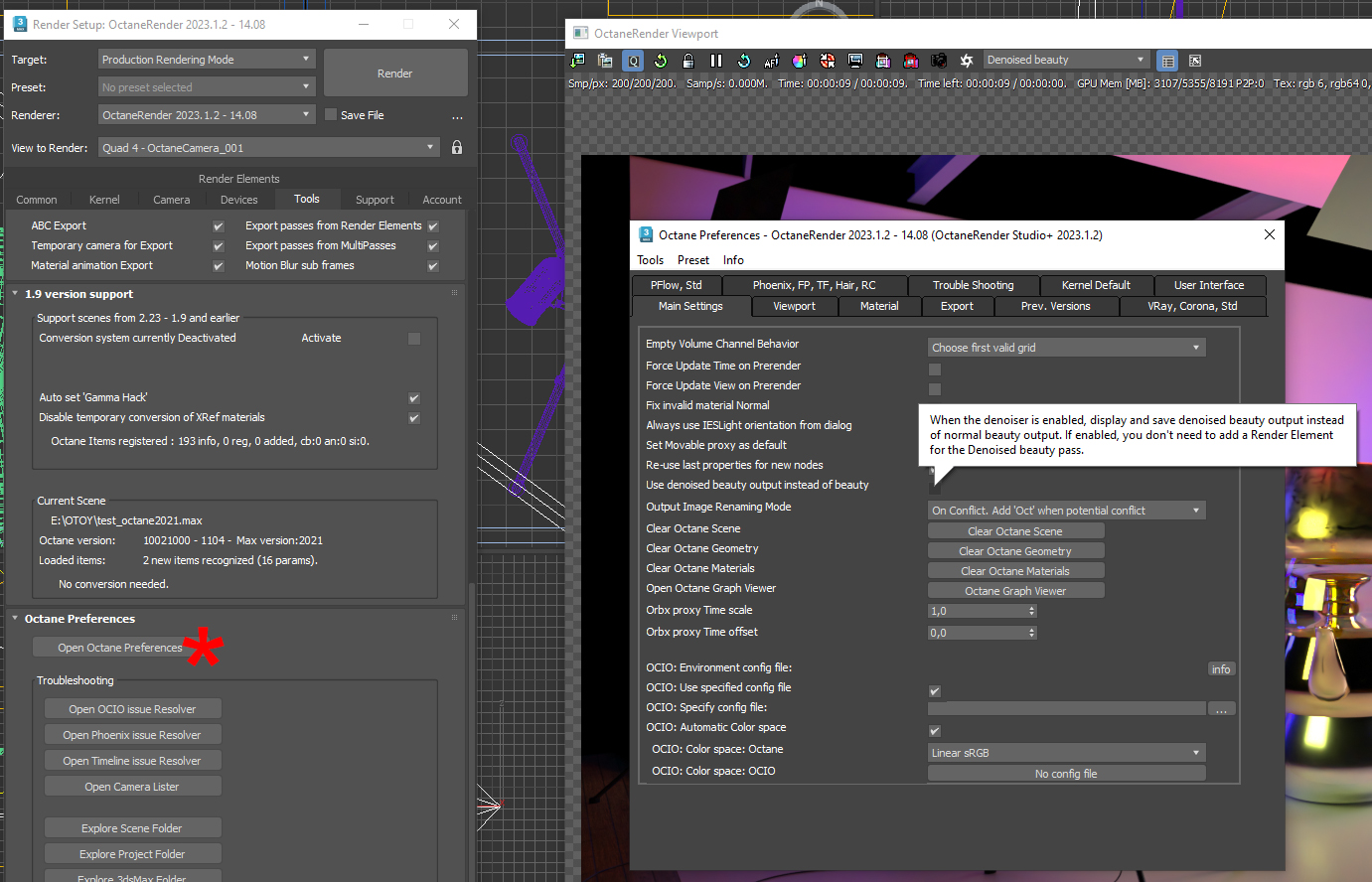This screenshot has height=882, width=1372.
Task: Toggle the lock icon beside View to Render
Action: [457, 147]
